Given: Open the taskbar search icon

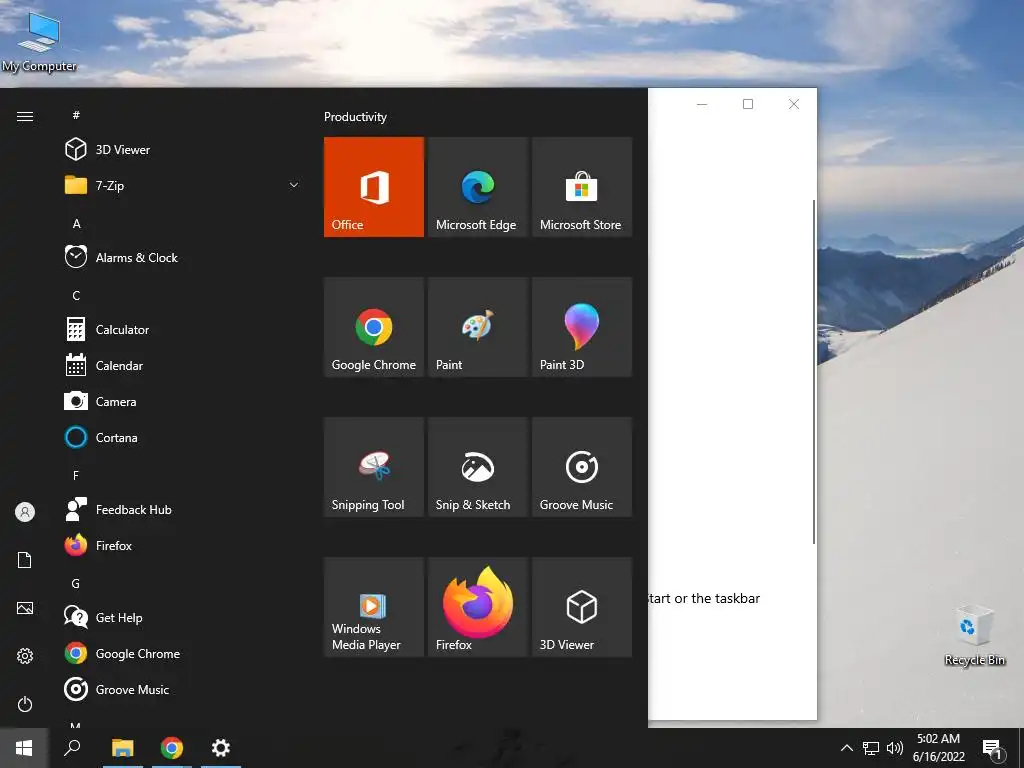Looking at the screenshot, I should [x=72, y=748].
